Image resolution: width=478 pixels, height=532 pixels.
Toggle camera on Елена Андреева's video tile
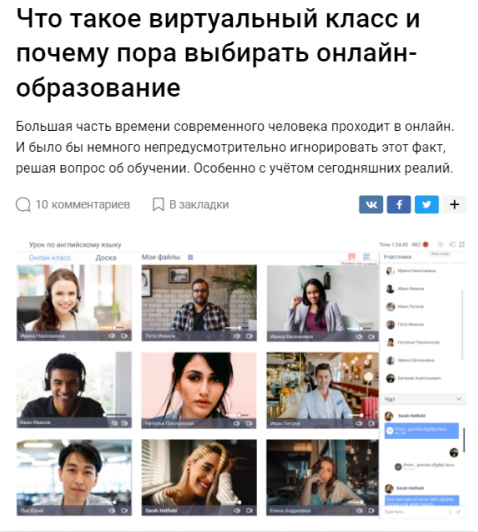click(371, 510)
